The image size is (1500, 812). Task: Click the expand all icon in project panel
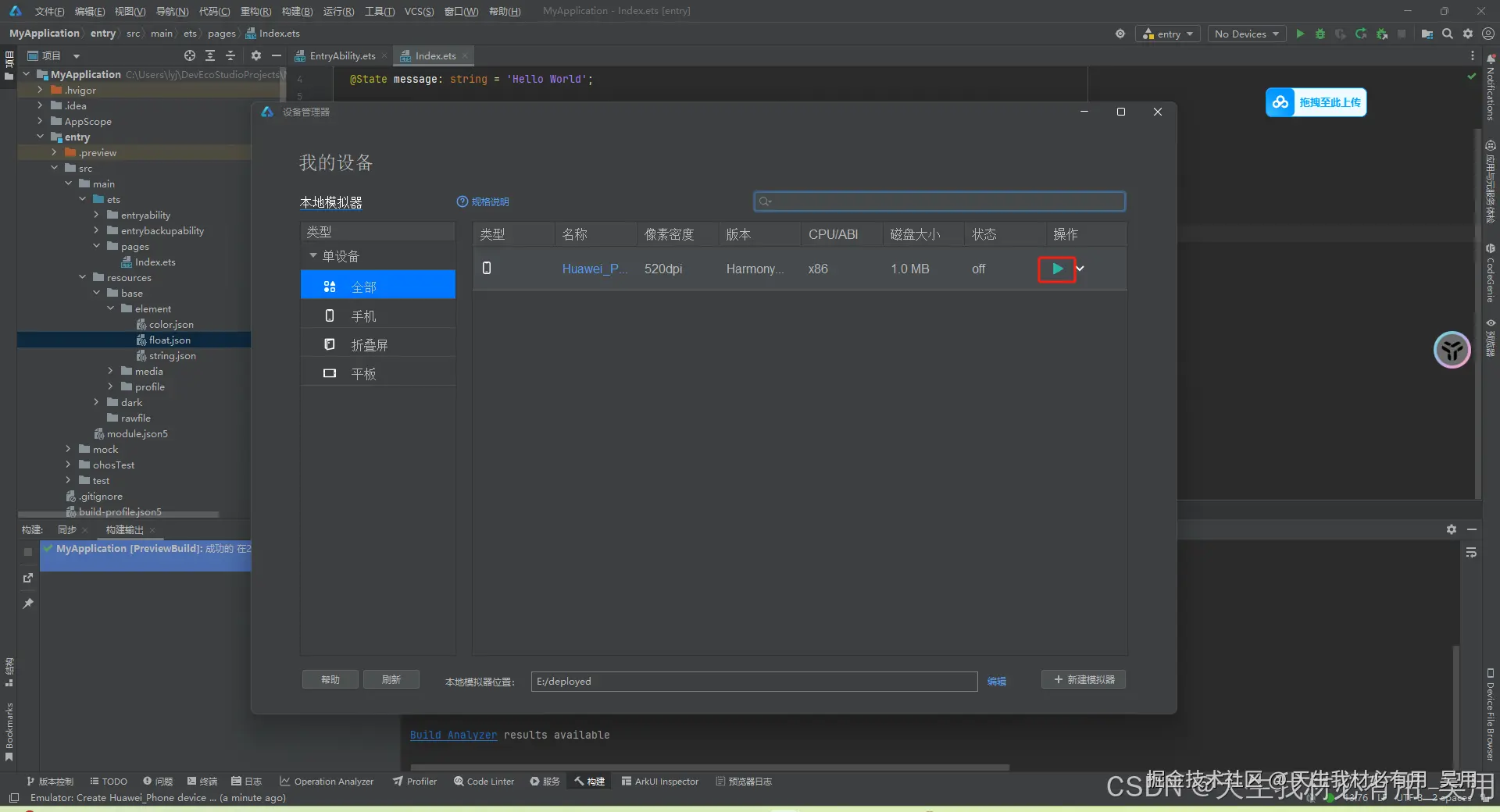click(210, 55)
